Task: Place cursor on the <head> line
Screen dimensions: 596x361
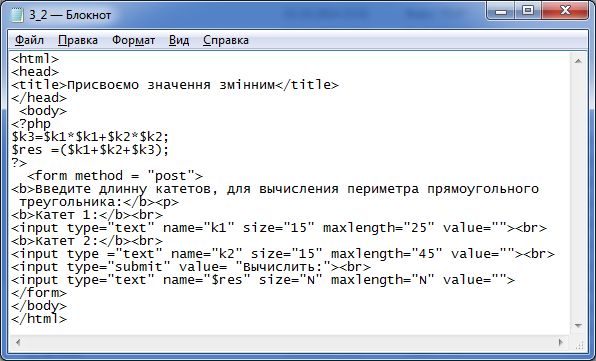Action: coord(35,72)
